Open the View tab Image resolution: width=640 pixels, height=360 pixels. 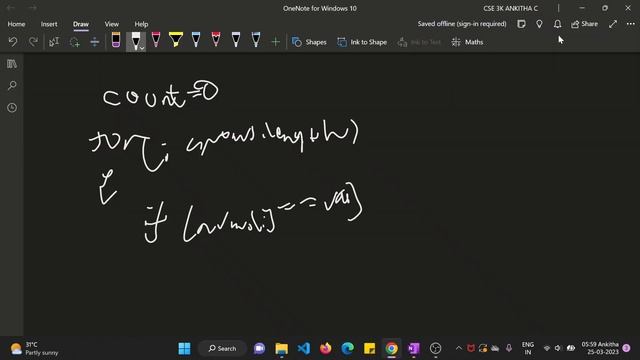point(111,24)
